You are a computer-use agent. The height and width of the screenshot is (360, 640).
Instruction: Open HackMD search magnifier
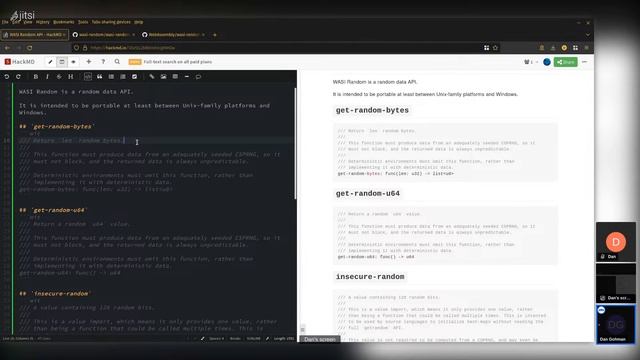click(x=117, y=62)
